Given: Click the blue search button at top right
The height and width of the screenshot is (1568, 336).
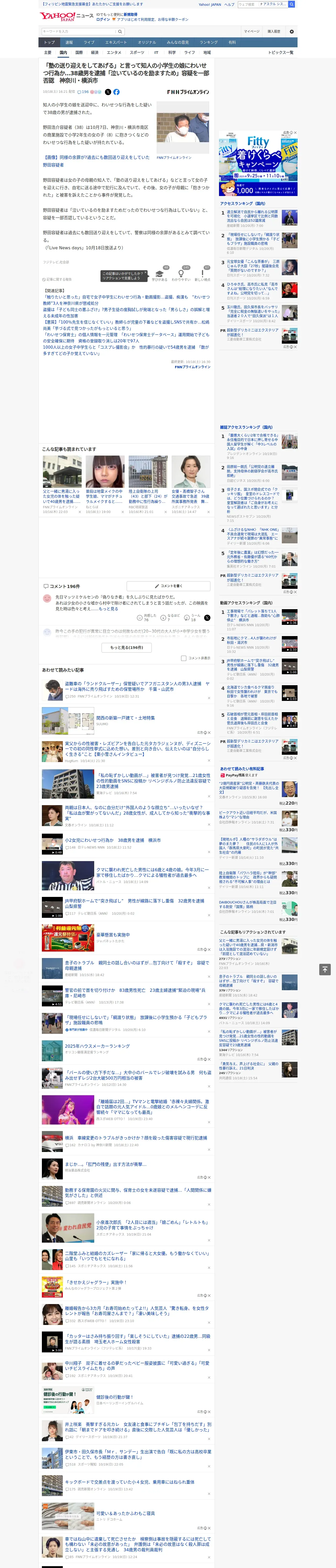Looking at the screenshot, I should tap(292, 4).
